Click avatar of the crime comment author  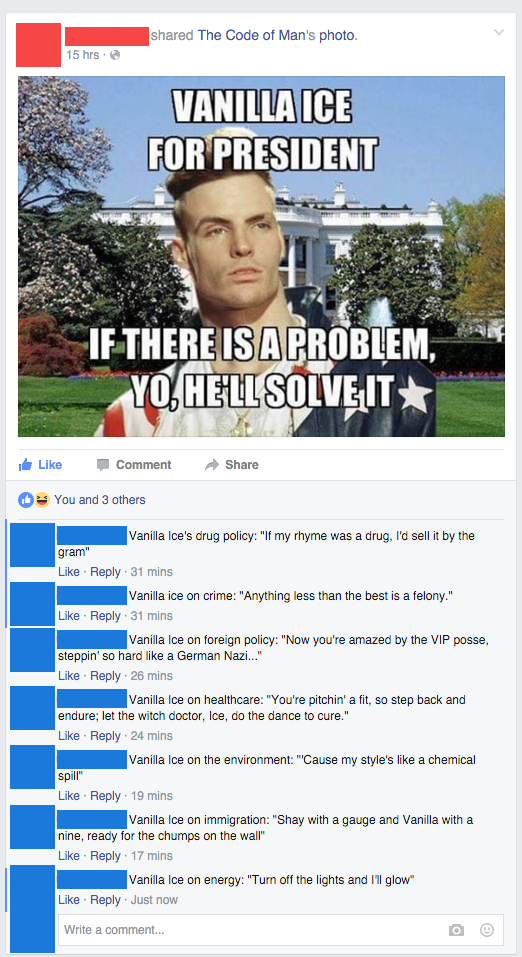32,604
